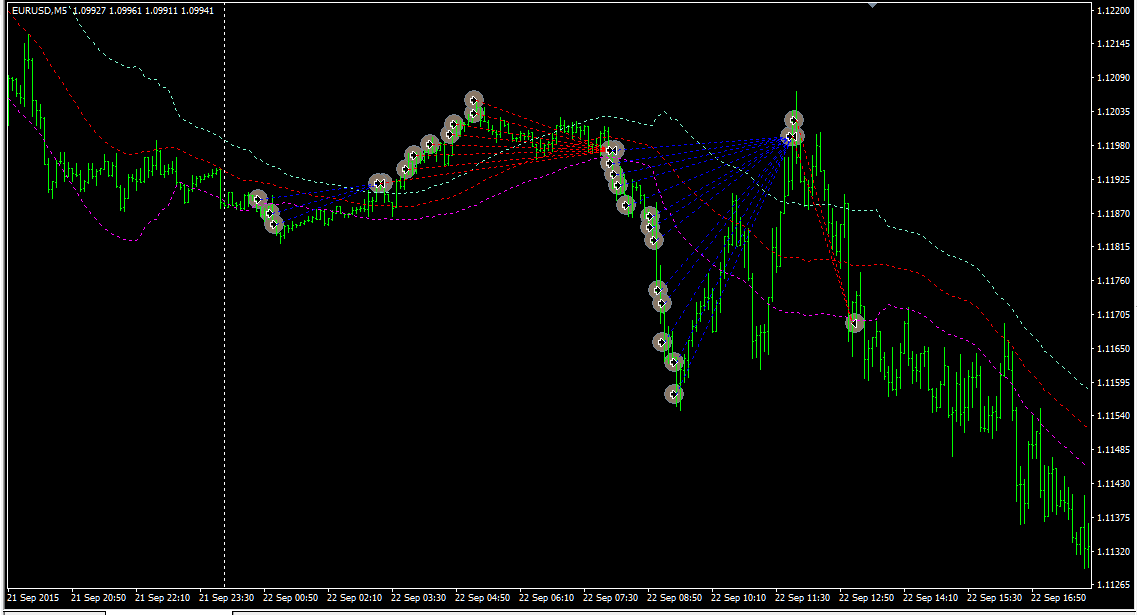Click the 1.12035 price label
The width and height of the screenshot is (1137, 615).
pyautogui.click(x=1113, y=112)
